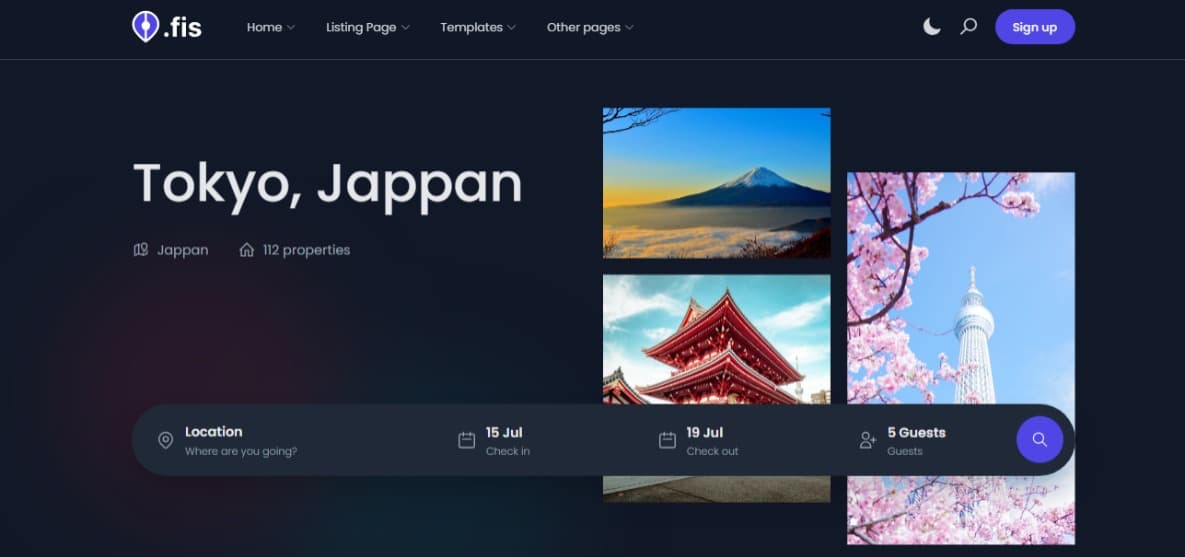Open the Home menu
The image size is (1185, 557).
pos(271,27)
